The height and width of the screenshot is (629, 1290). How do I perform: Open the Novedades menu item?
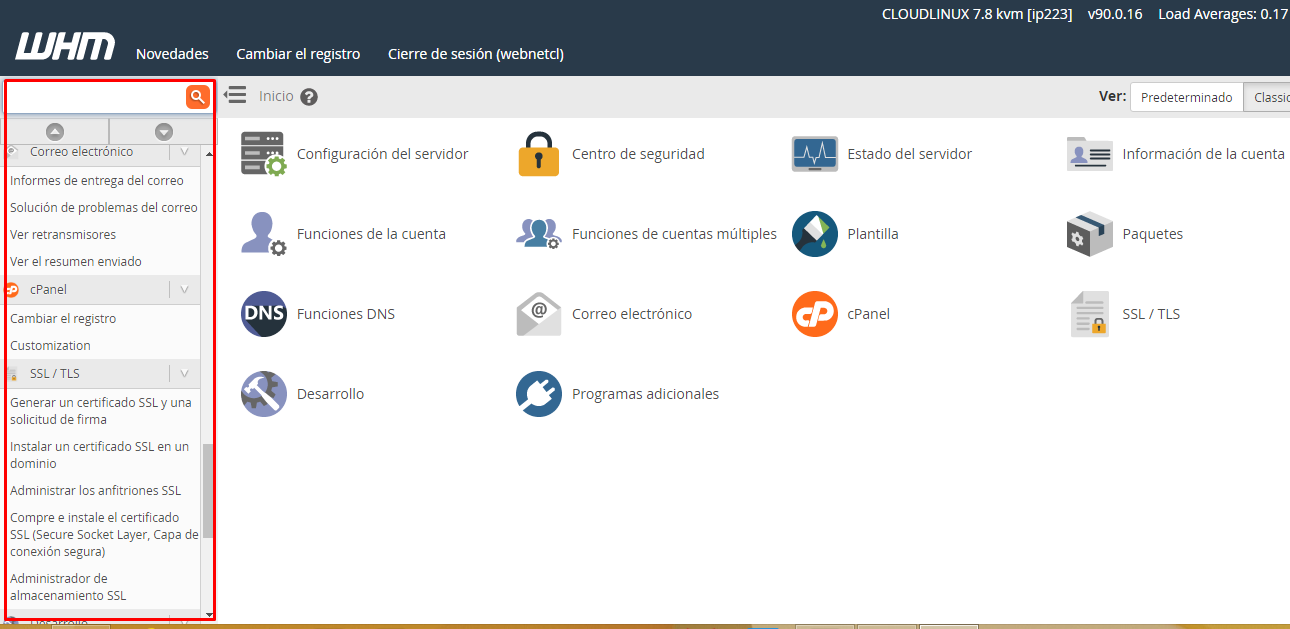[x=172, y=54]
